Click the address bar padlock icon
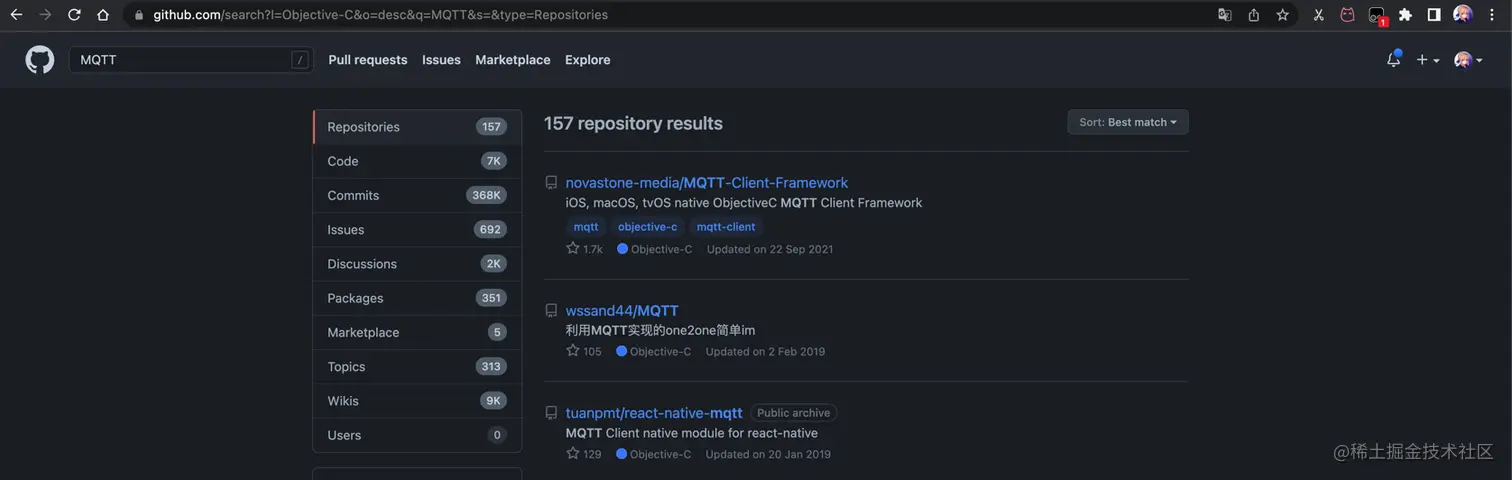 click(138, 15)
